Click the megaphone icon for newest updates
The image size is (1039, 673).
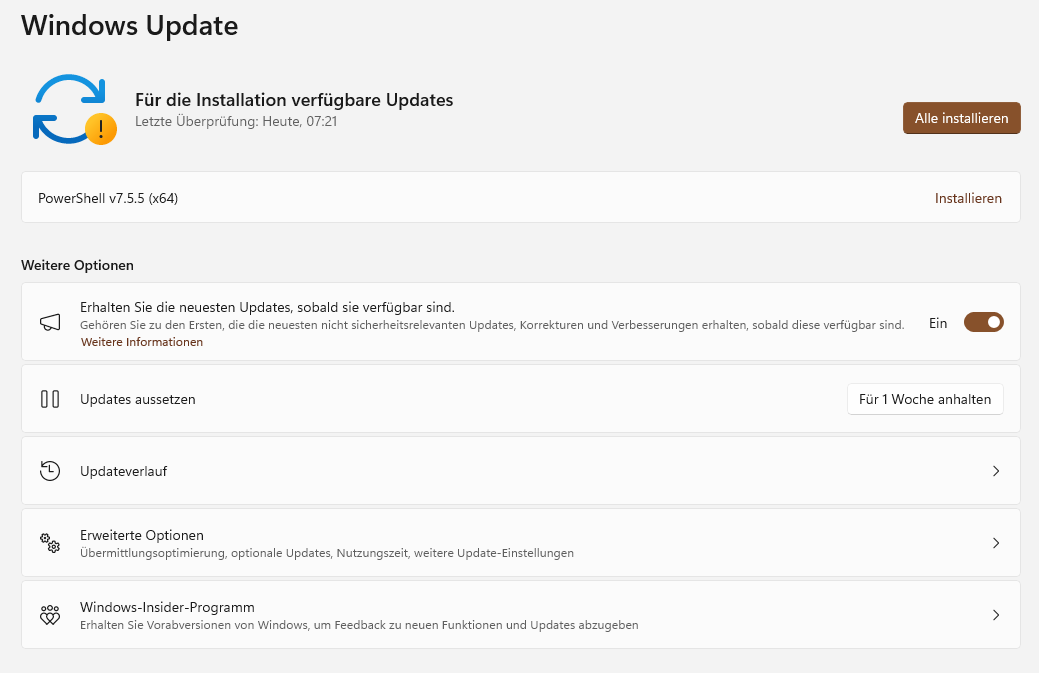click(50, 322)
